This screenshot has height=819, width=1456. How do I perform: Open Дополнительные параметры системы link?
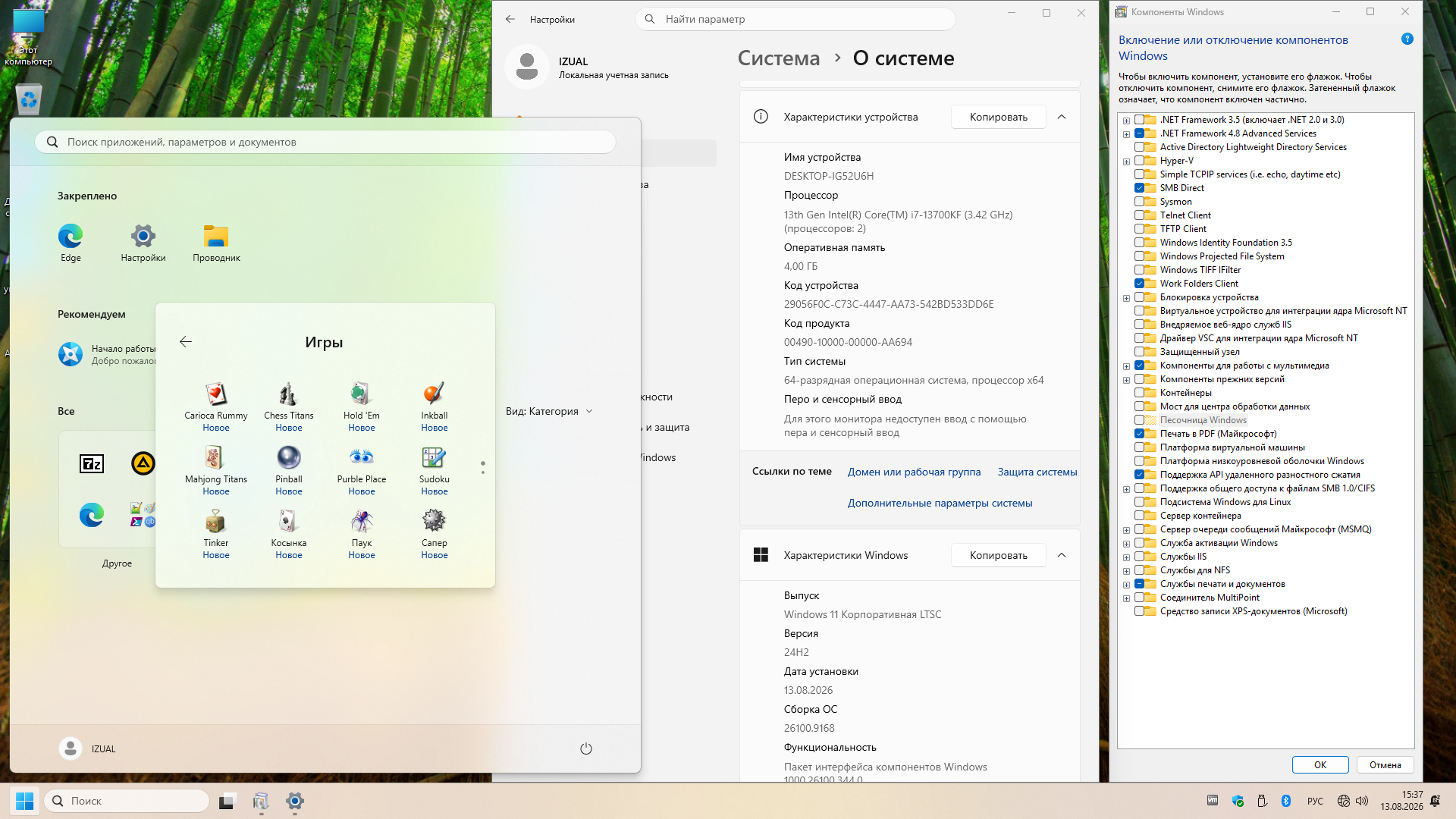940,503
